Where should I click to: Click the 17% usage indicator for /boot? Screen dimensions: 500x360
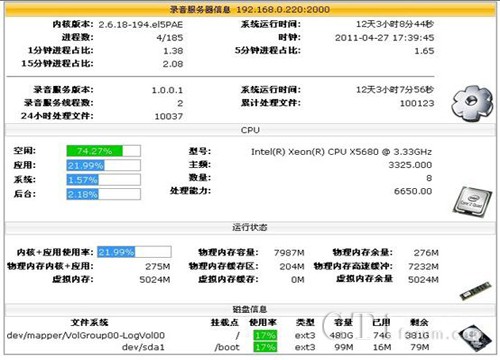pyautogui.click(x=265, y=347)
